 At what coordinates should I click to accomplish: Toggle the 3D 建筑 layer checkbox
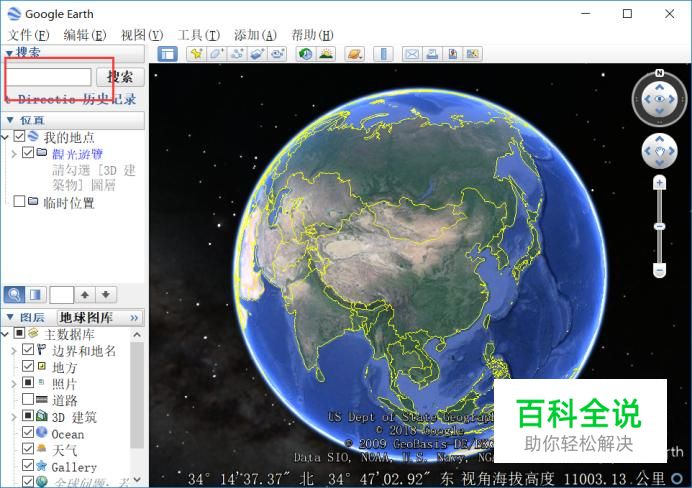(28, 416)
